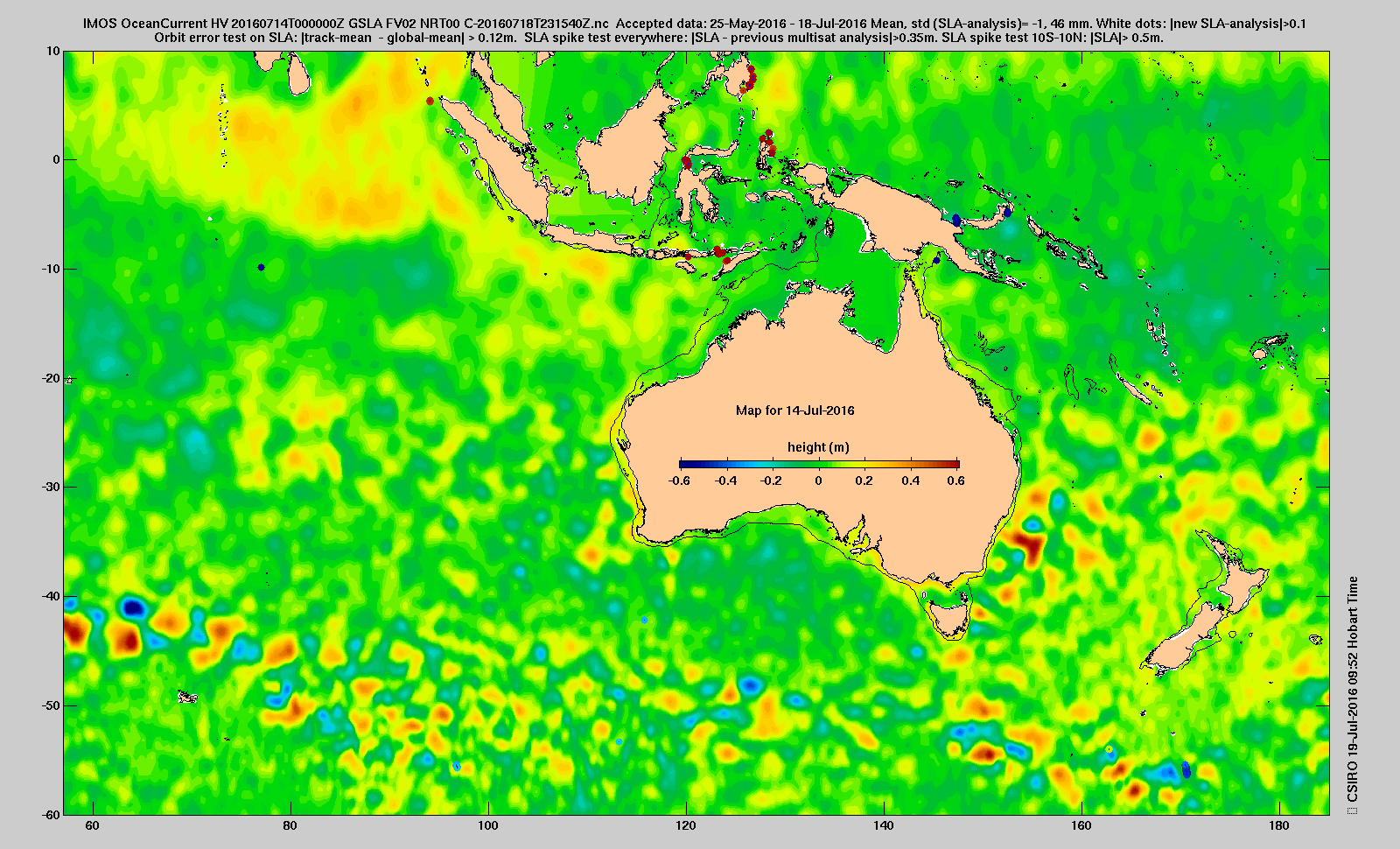
Task: Click the height colorbar gradient
Action: point(819,464)
